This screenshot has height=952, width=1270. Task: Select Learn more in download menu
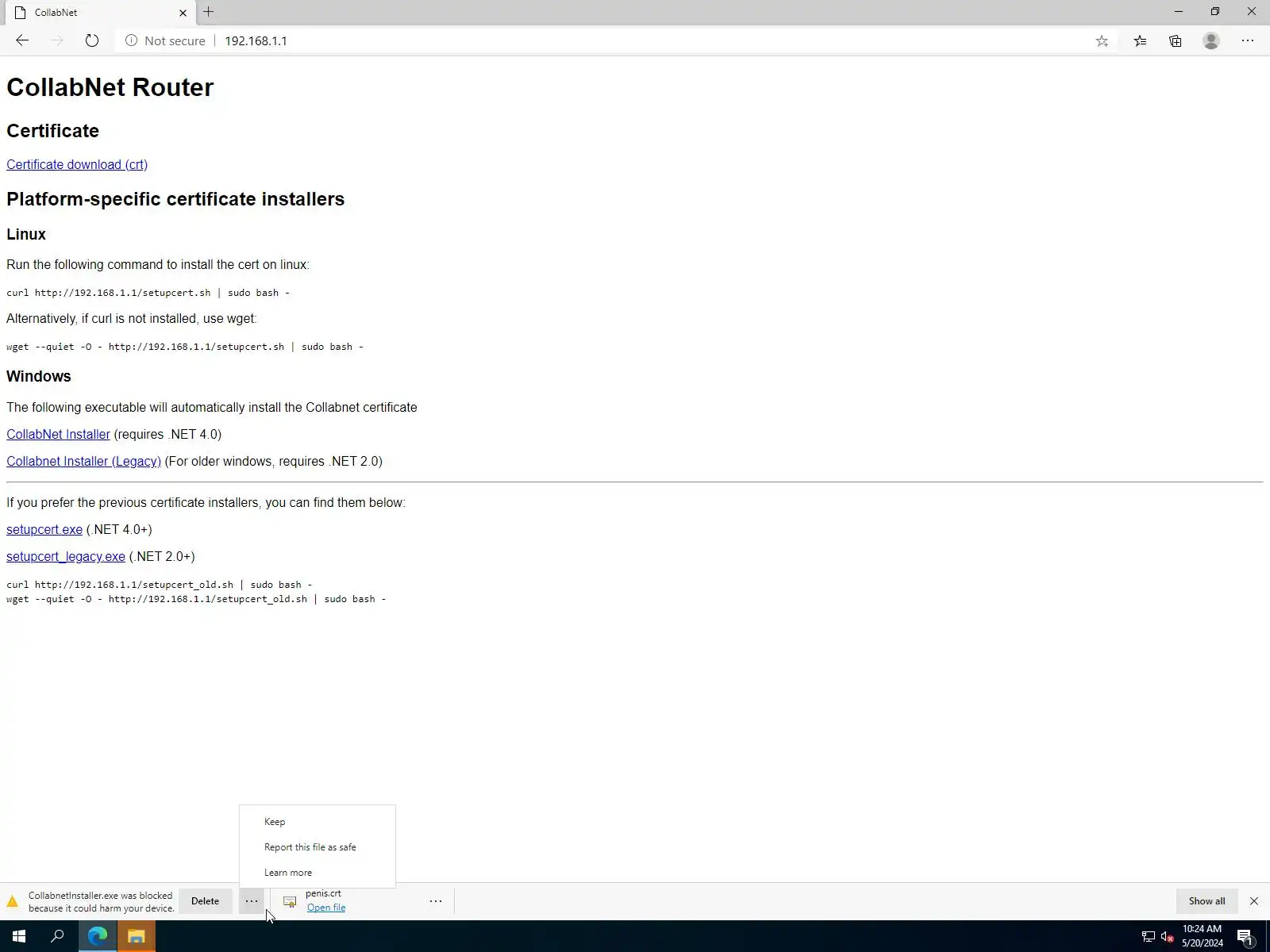(317, 873)
